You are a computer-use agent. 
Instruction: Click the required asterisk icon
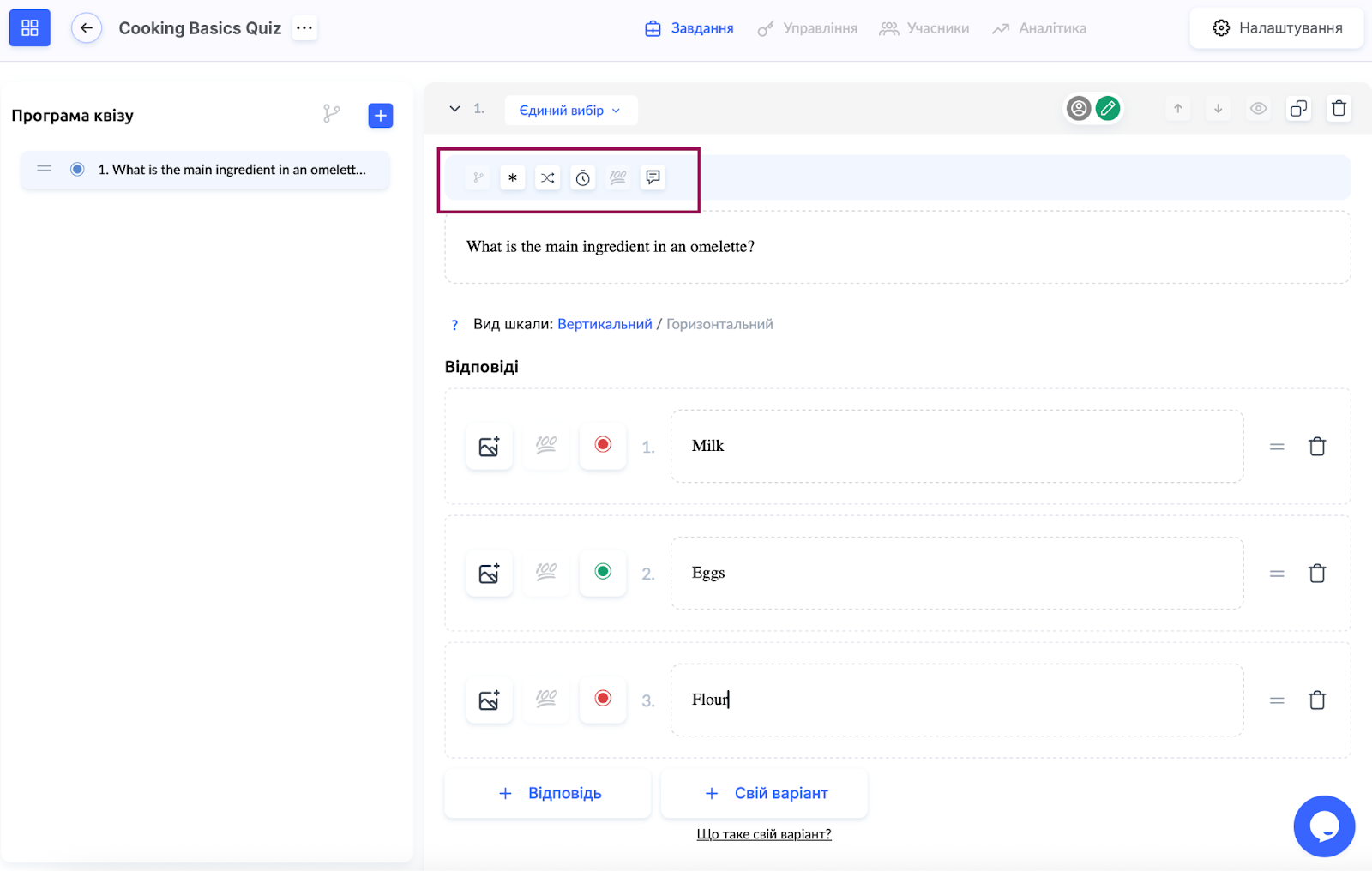point(513,177)
